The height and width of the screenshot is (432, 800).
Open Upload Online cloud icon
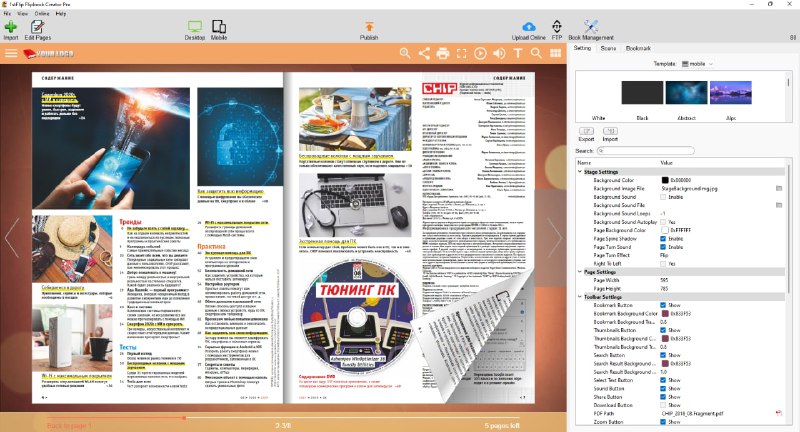529,30
